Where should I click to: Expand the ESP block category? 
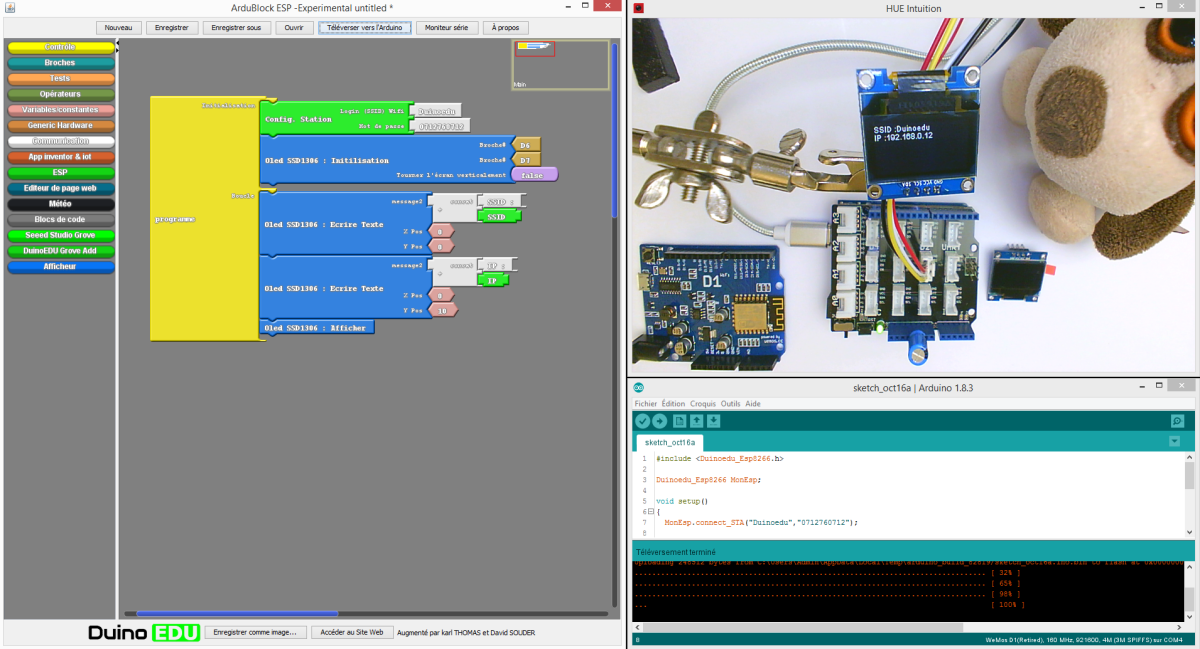click(x=60, y=172)
